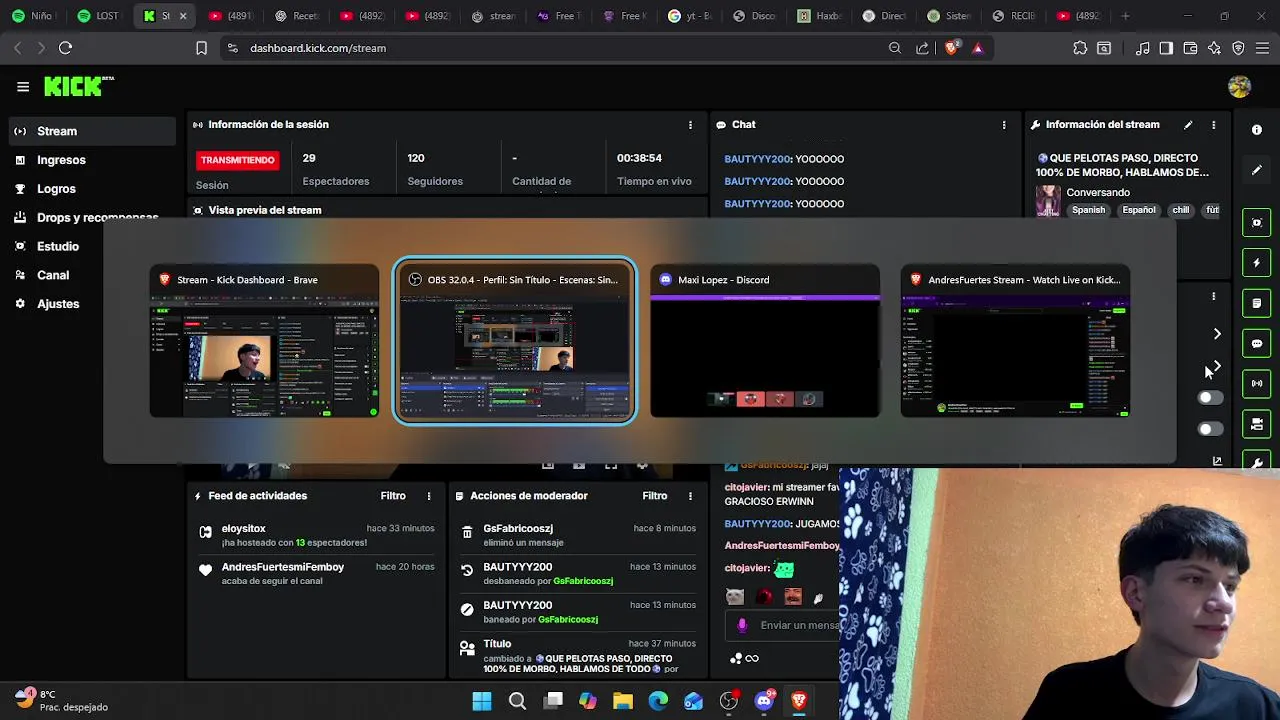
Task: Switch to Maxi Lopez Discord window thumbnail
Action: [765, 341]
